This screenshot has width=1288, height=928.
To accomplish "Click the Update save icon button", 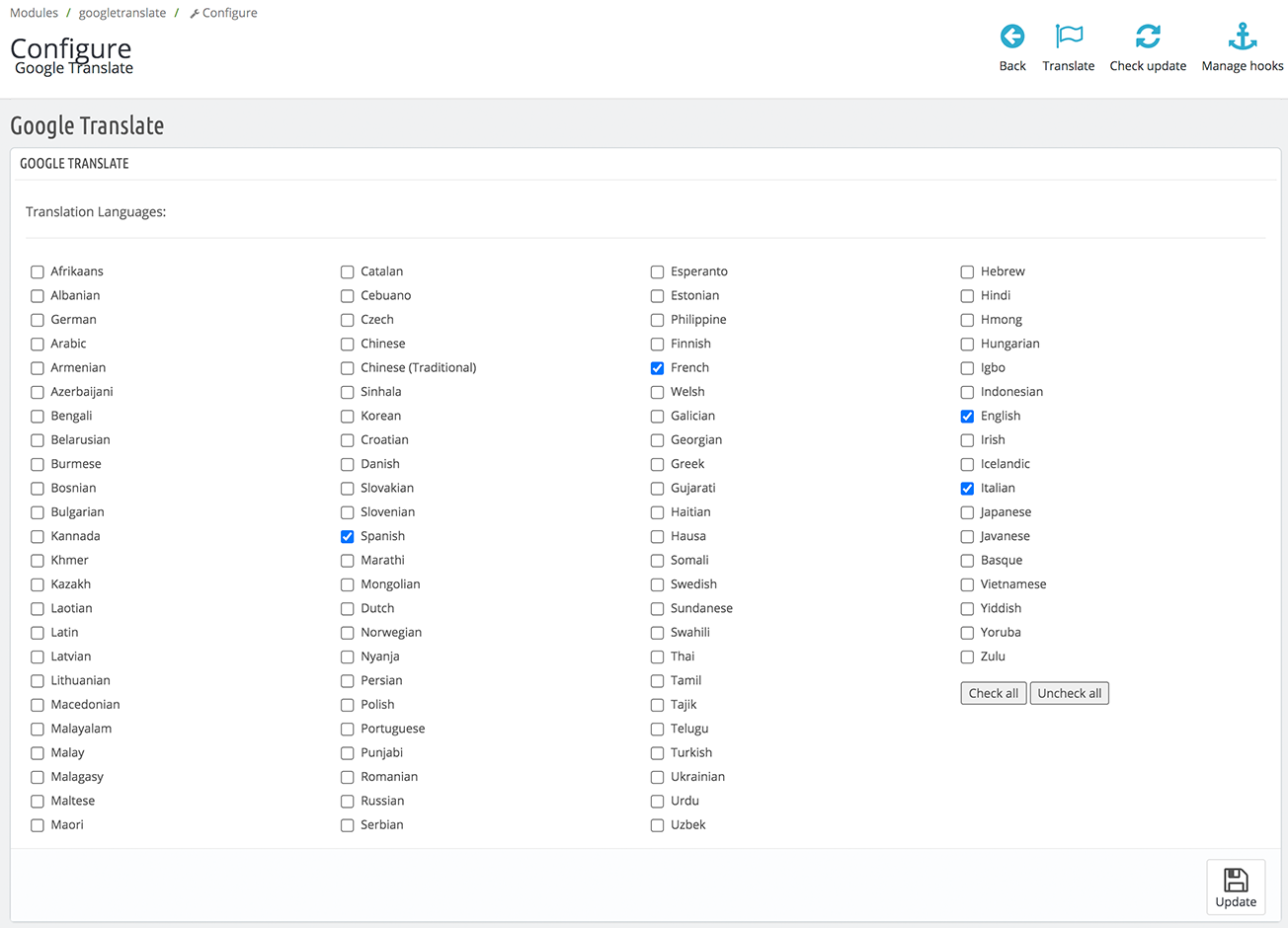I will coord(1236,887).
